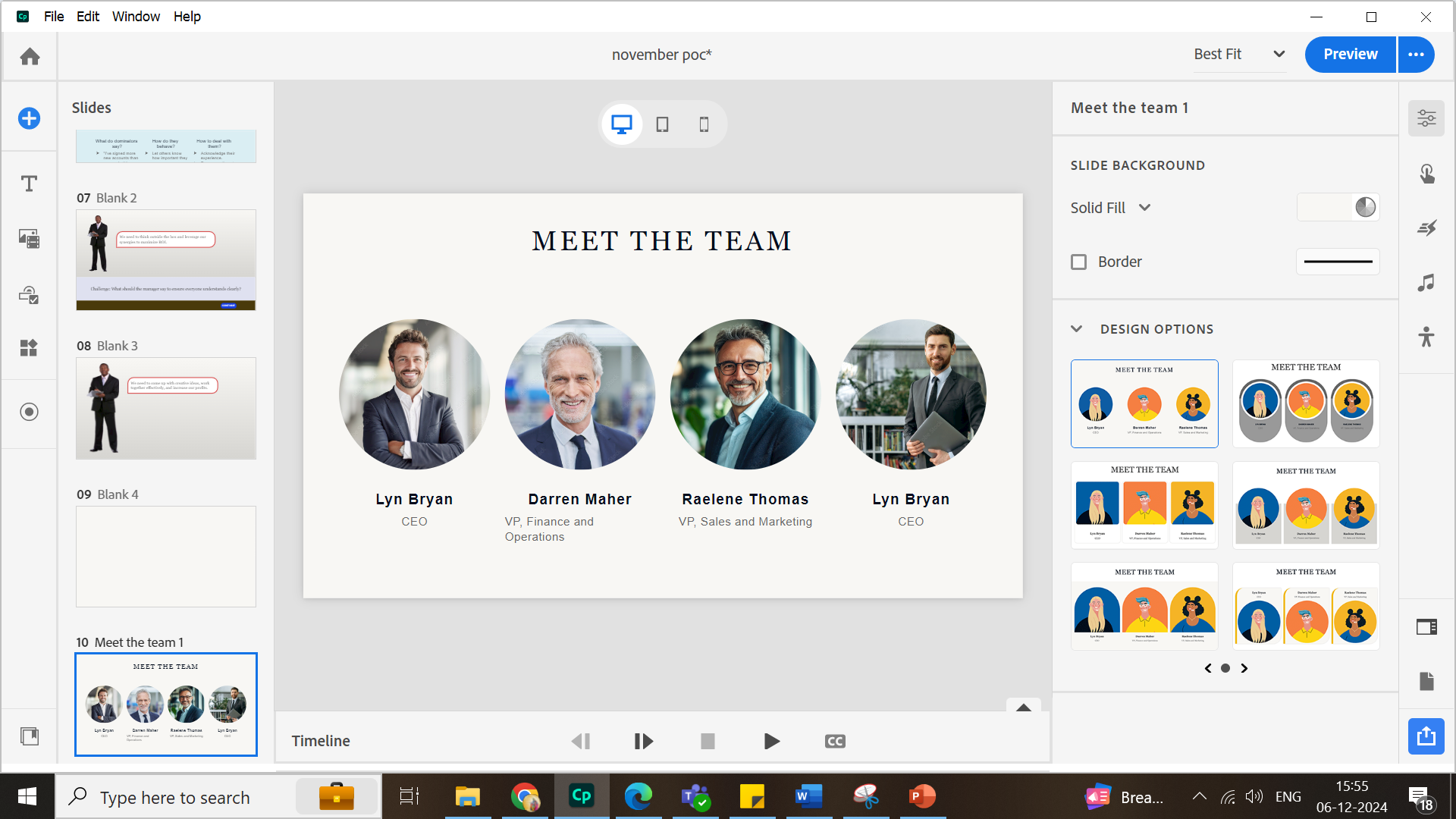Open the Audio panel music note icon
1456x819 pixels.
click(x=1426, y=283)
